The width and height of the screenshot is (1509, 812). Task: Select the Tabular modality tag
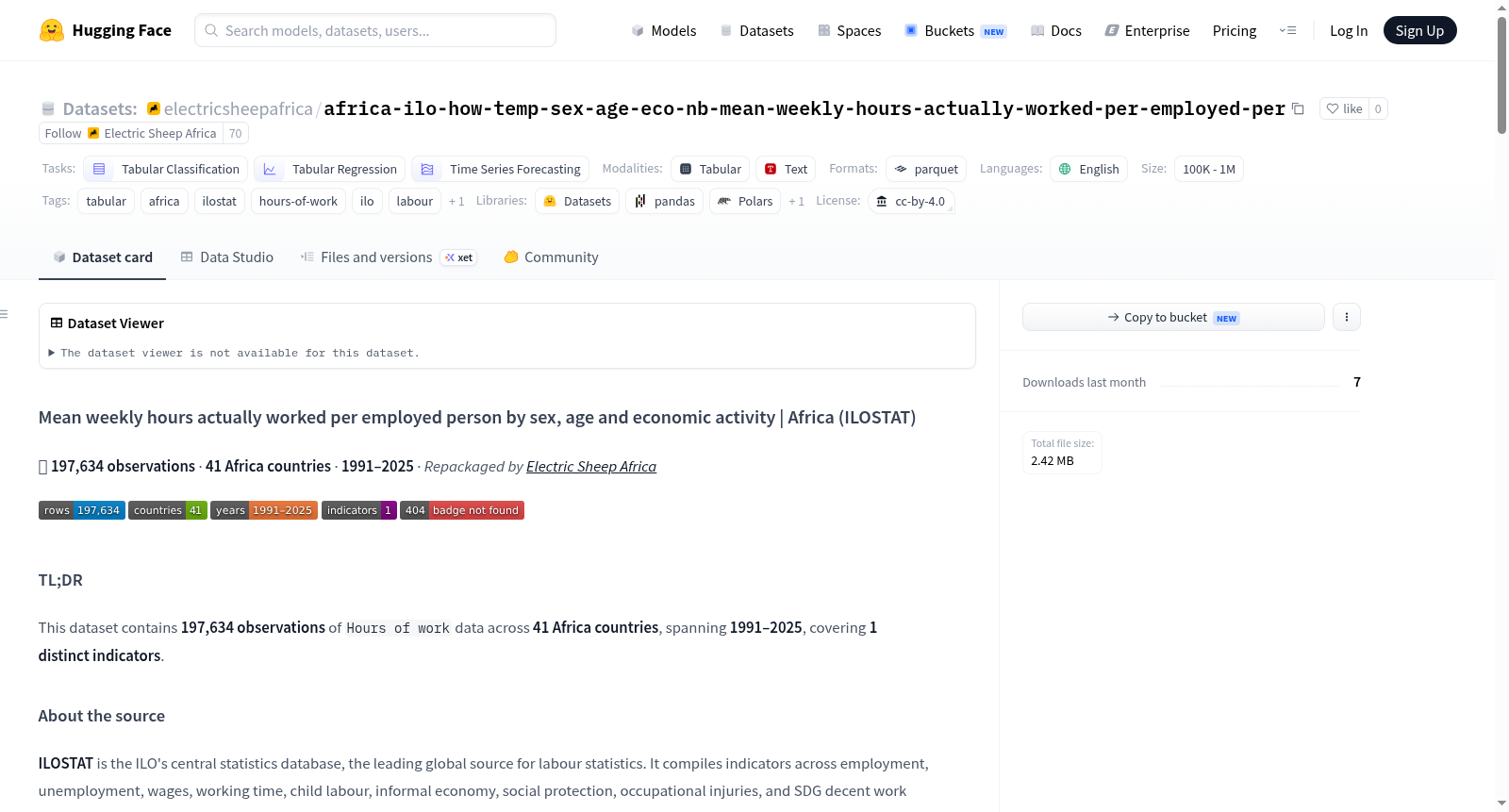pyautogui.click(x=710, y=169)
